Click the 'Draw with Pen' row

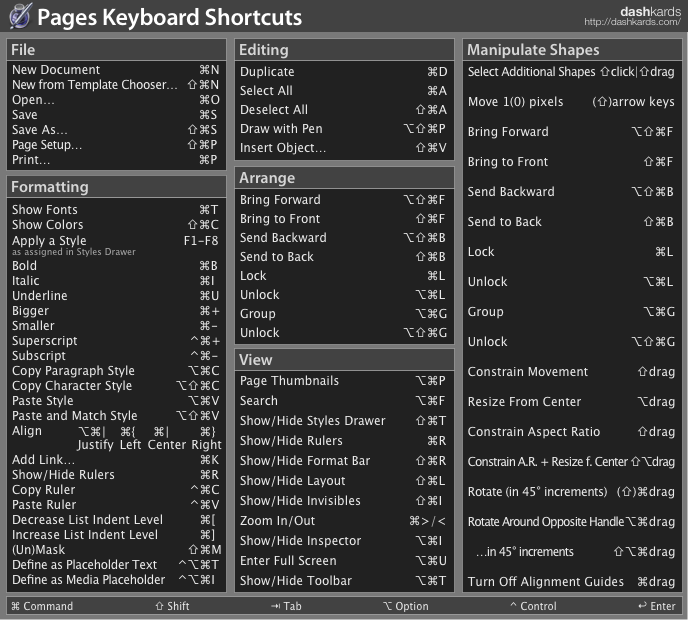tap(344, 129)
